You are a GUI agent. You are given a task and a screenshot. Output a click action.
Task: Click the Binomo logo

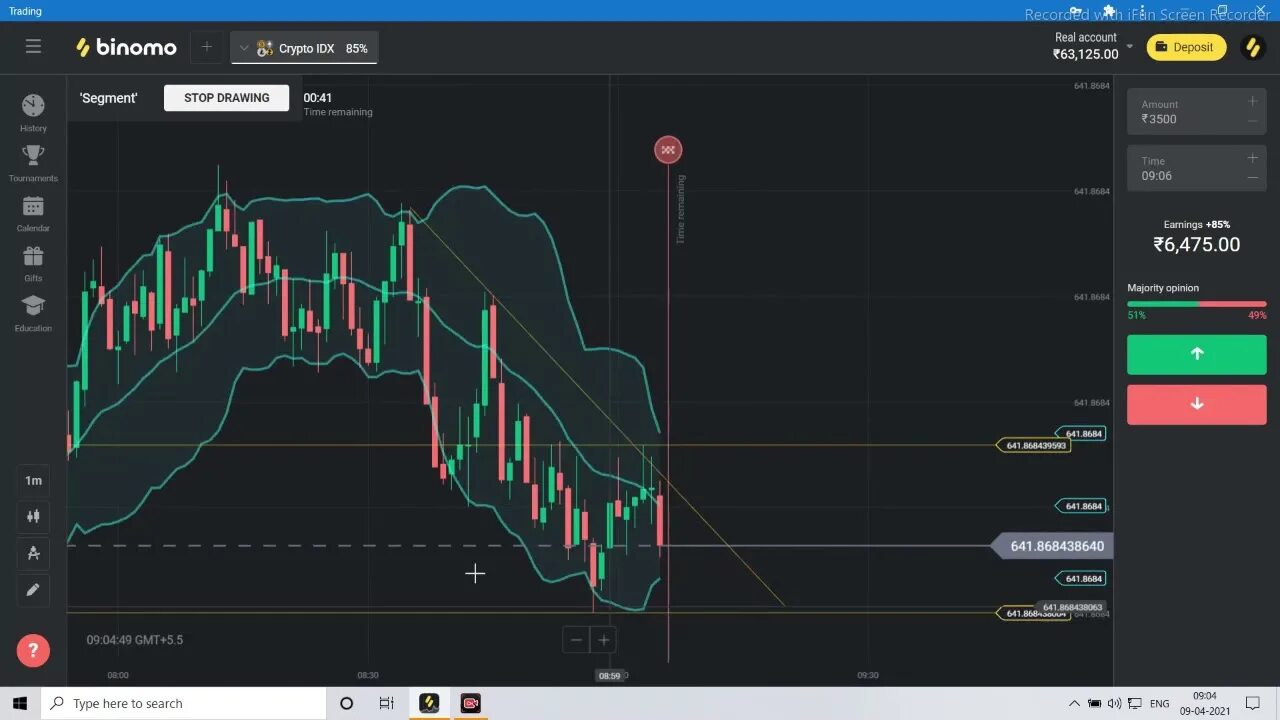pos(127,47)
